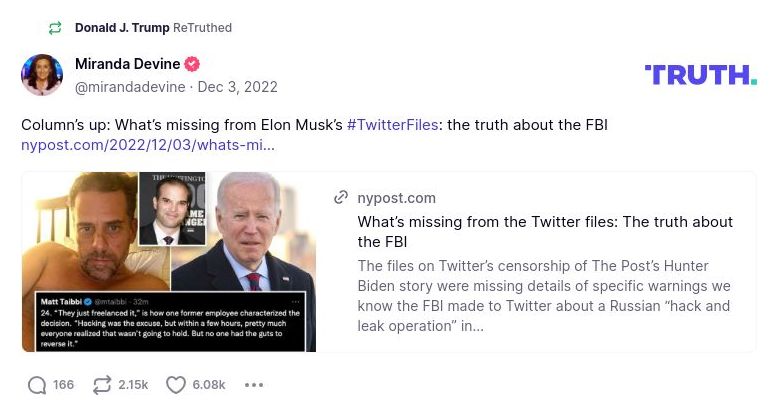Click the article description snippet text
This screenshot has width=778, height=415.
[x=544, y=296]
